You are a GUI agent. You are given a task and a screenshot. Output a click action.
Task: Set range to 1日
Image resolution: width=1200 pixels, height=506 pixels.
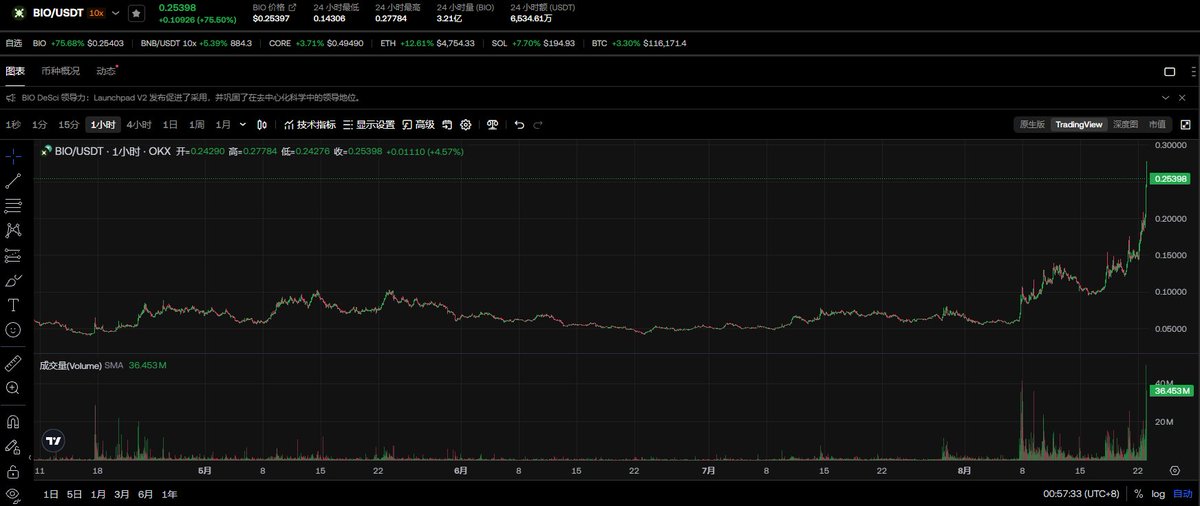51,494
